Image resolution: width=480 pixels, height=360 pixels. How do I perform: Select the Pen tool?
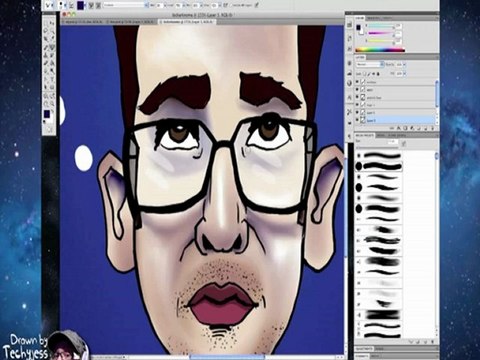pos(45,79)
